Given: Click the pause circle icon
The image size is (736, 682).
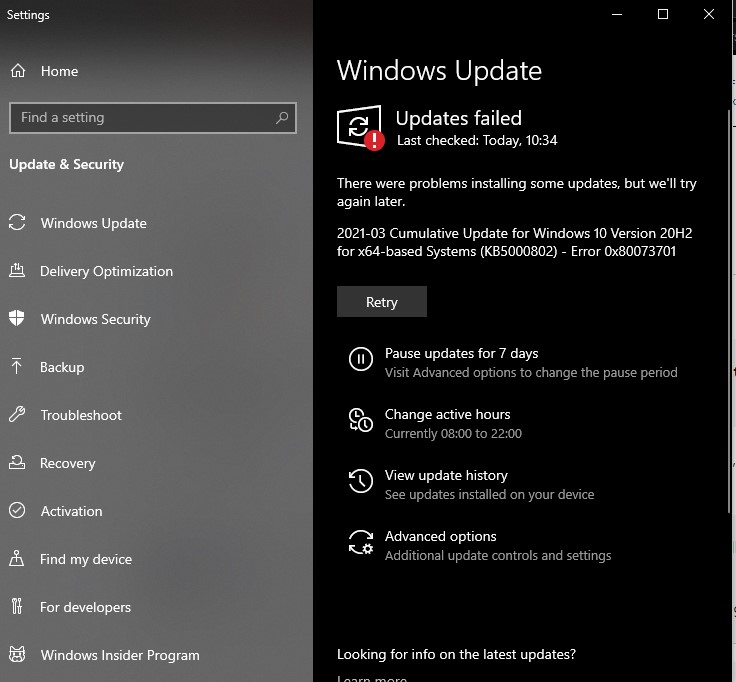Looking at the screenshot, I should tap(360, 359).
